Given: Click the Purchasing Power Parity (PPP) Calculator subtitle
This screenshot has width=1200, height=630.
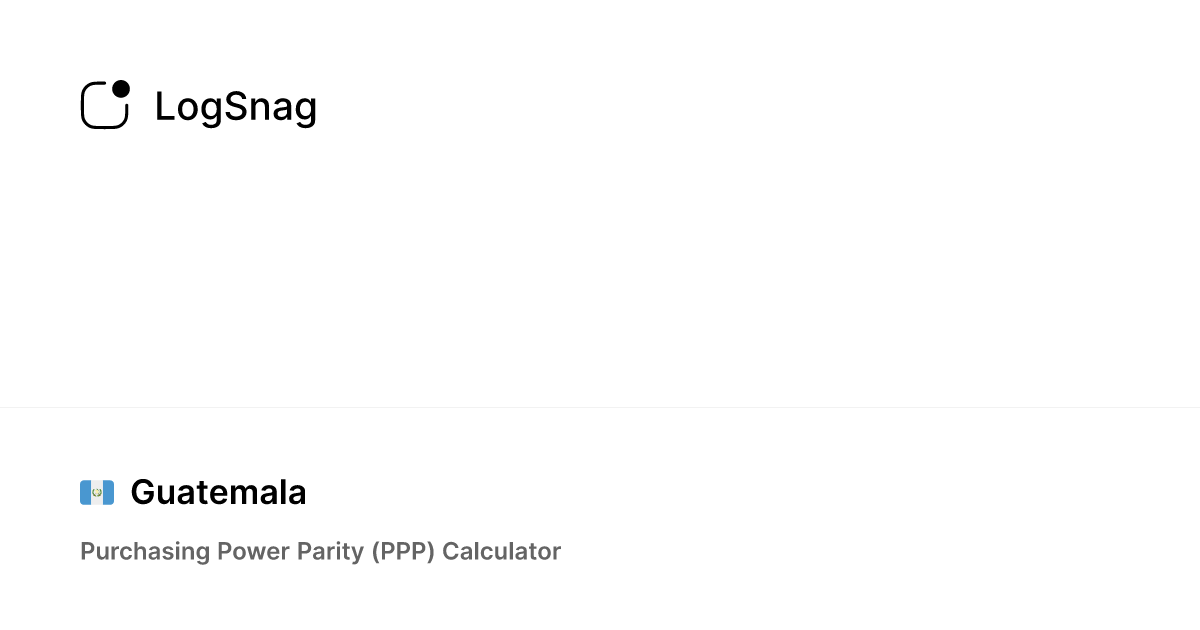Looking at the screenshot, I should point(320,551).
